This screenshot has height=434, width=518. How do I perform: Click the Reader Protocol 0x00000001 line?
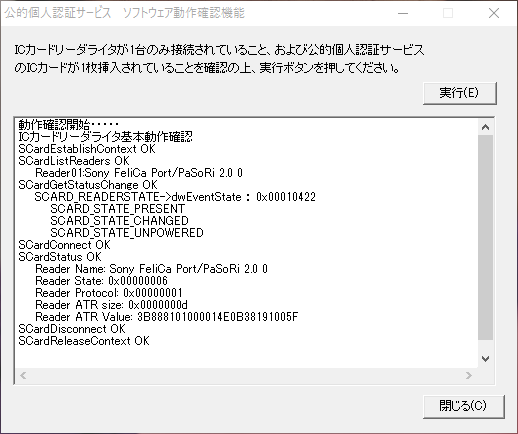(x=109, y=293)
